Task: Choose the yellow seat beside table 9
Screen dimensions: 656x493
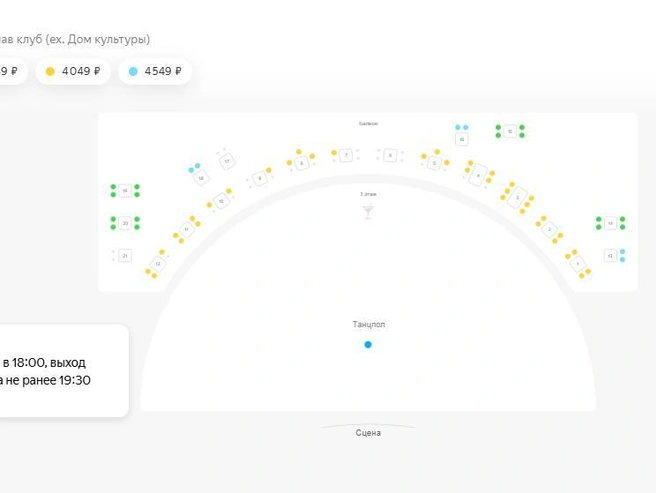Action: 269,170
